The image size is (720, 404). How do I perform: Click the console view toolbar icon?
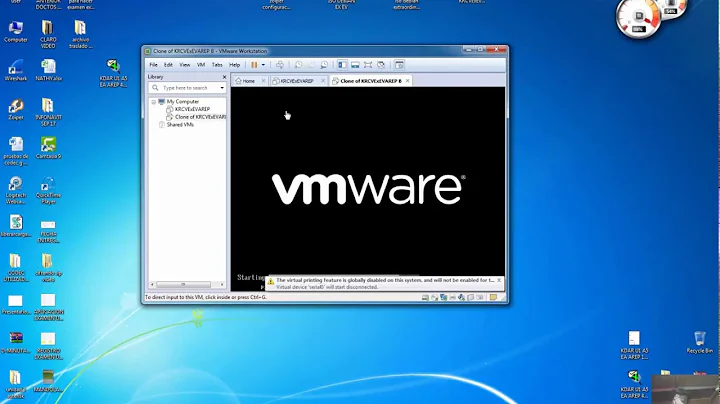coord(399,65)
